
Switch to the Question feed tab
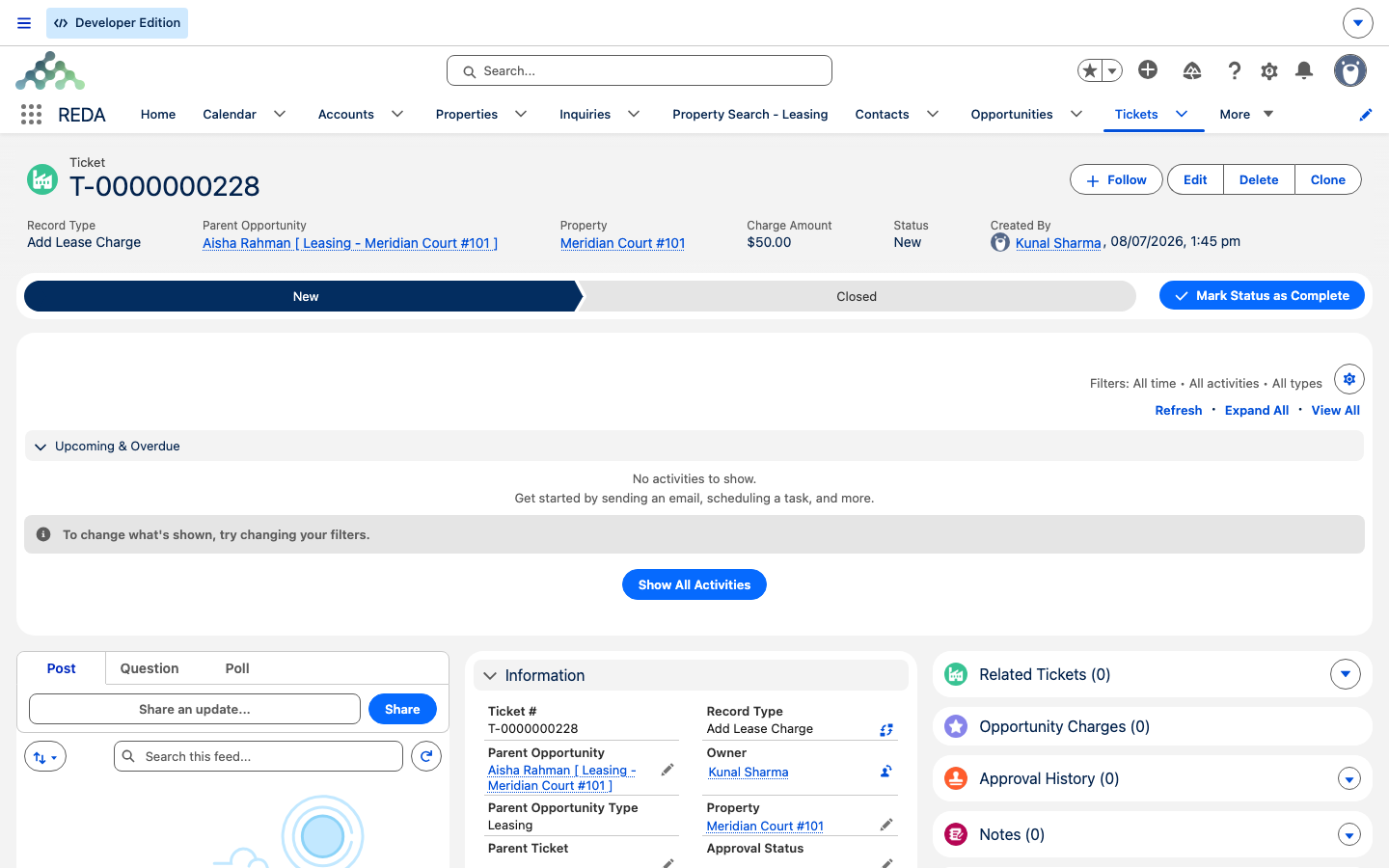click(x=150, y=668)
